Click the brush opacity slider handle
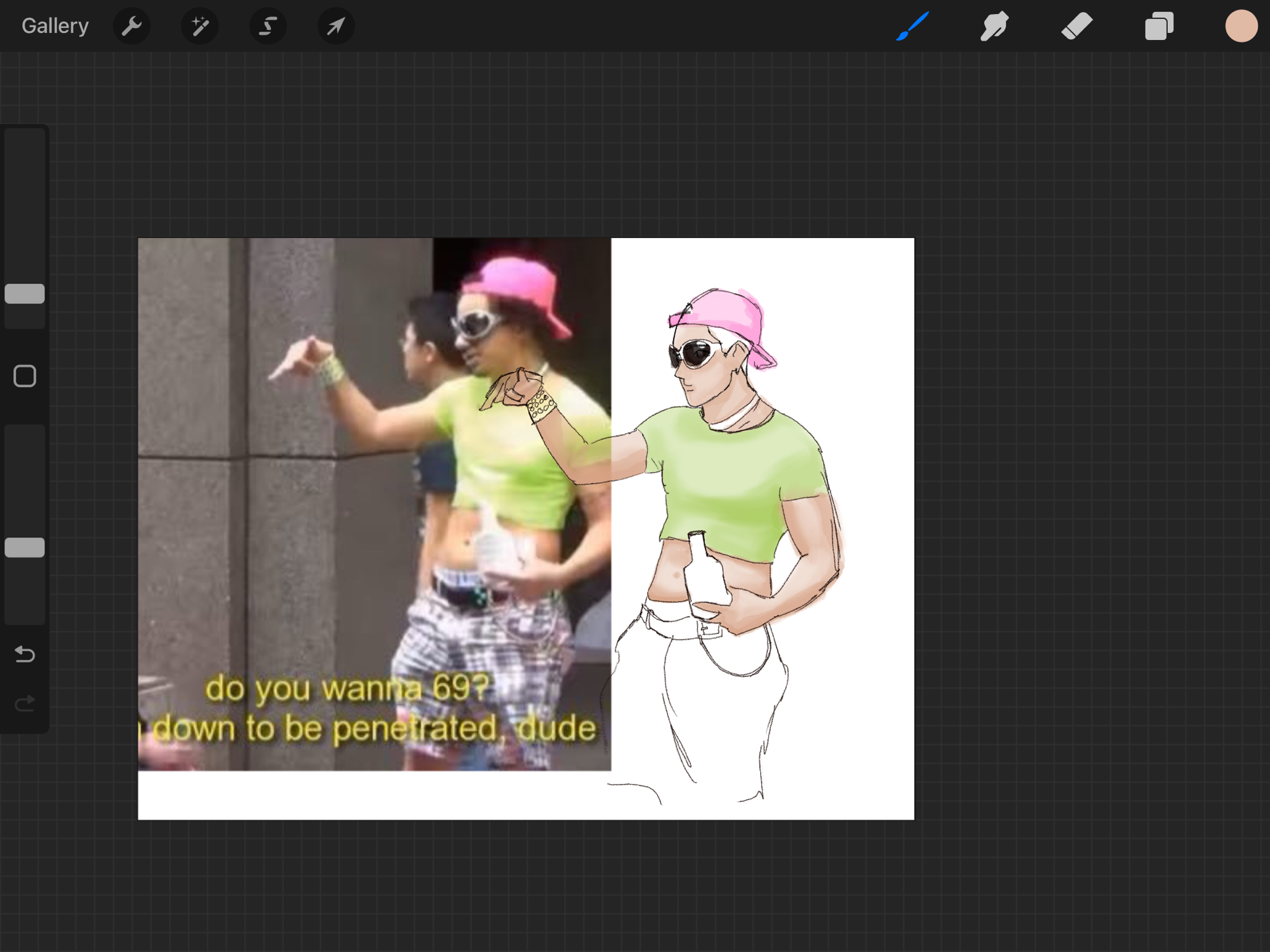This screenshot has width=1270, height=952. (x=25, y=548)
